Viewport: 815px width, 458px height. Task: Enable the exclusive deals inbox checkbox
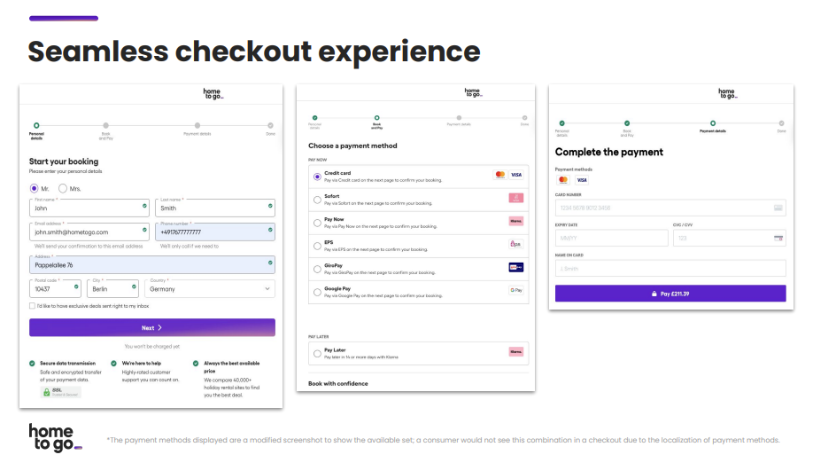tap(32, 306)
